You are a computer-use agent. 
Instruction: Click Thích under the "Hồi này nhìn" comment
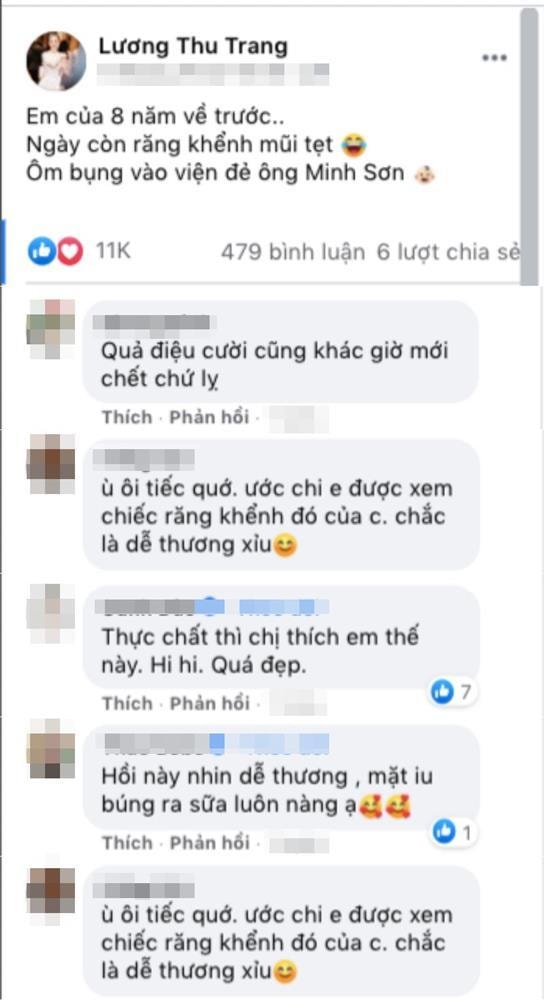tap(127, 842)
